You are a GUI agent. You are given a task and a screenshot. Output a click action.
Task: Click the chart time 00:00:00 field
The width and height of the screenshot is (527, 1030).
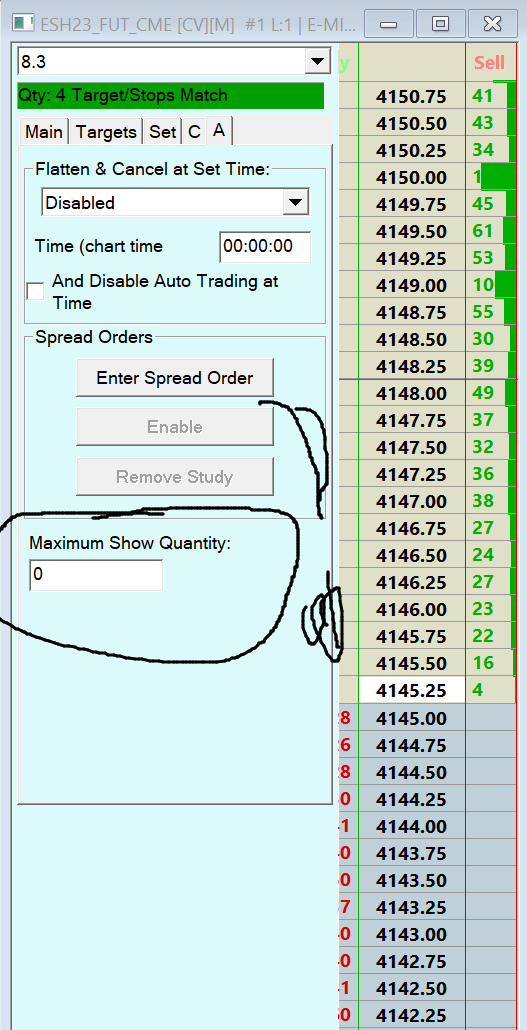pos(265,247)
